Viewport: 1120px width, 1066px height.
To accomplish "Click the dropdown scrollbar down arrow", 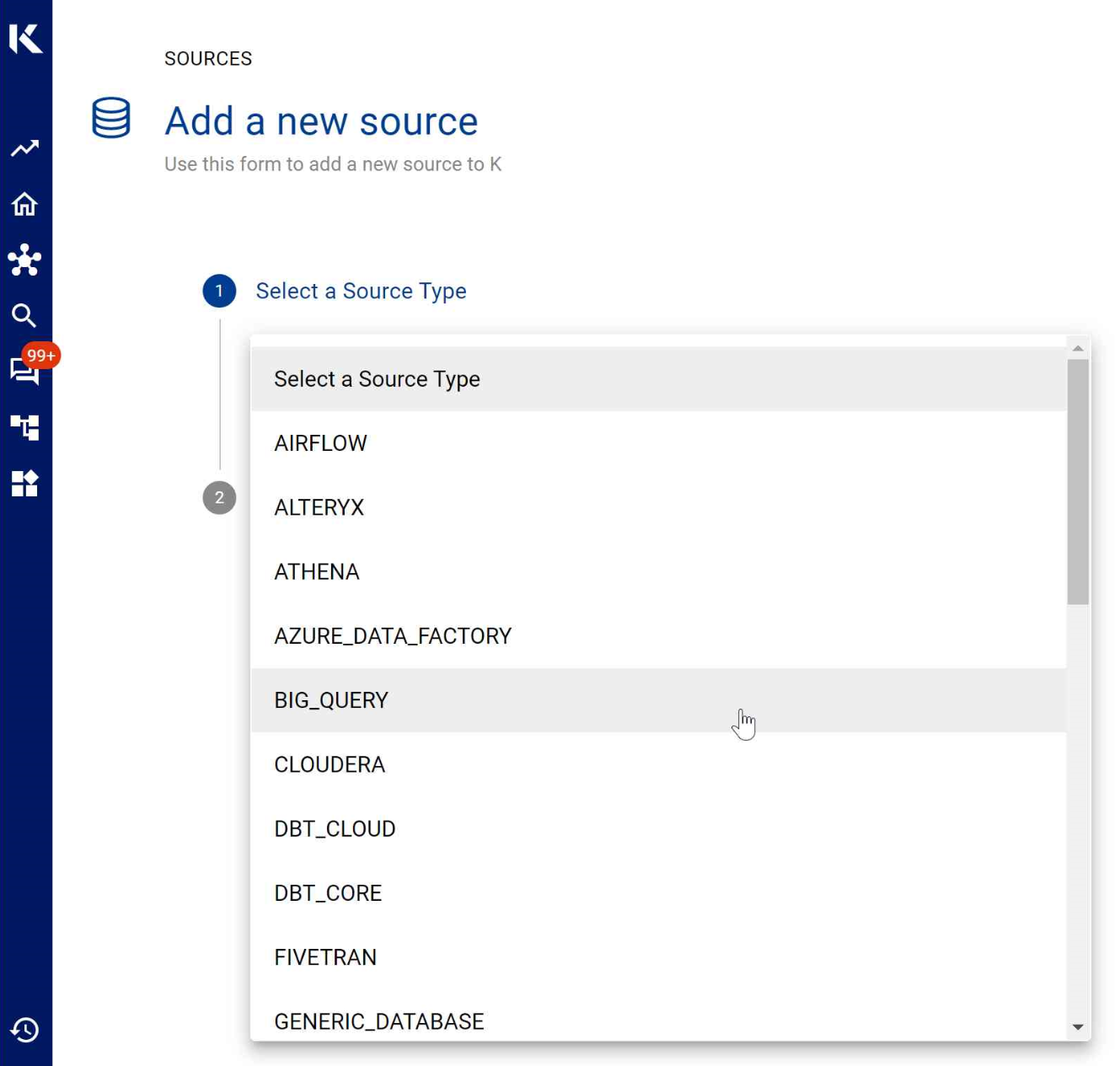I will click(1078, 1027).
